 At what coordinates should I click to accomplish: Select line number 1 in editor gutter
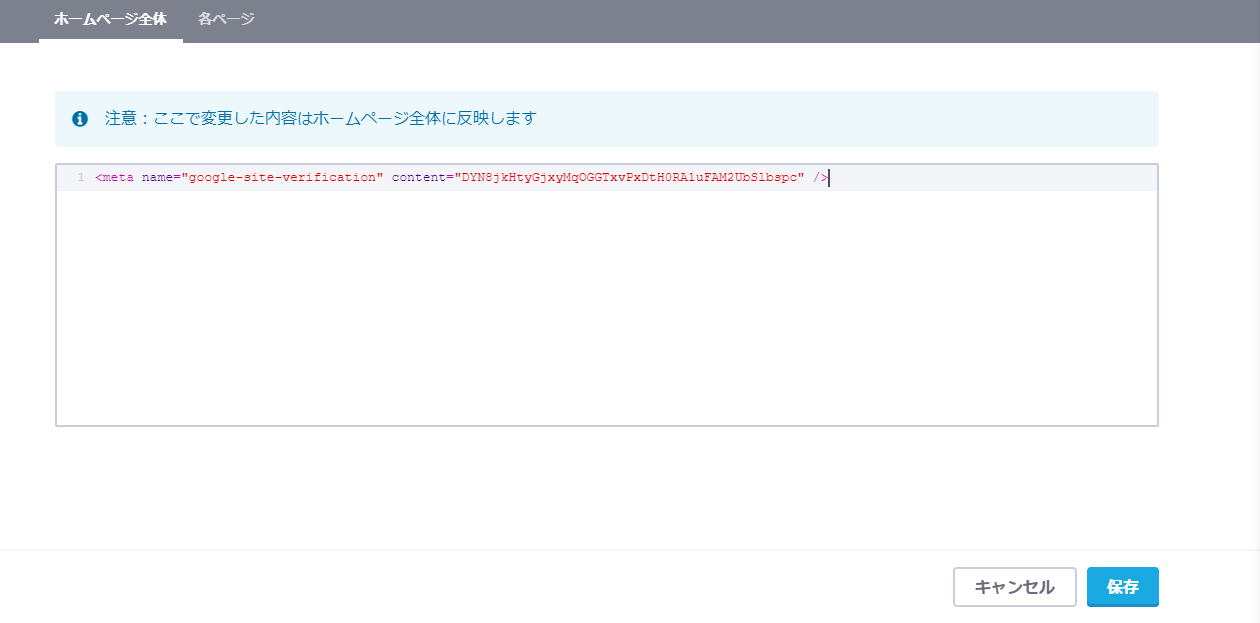point(80,177)
